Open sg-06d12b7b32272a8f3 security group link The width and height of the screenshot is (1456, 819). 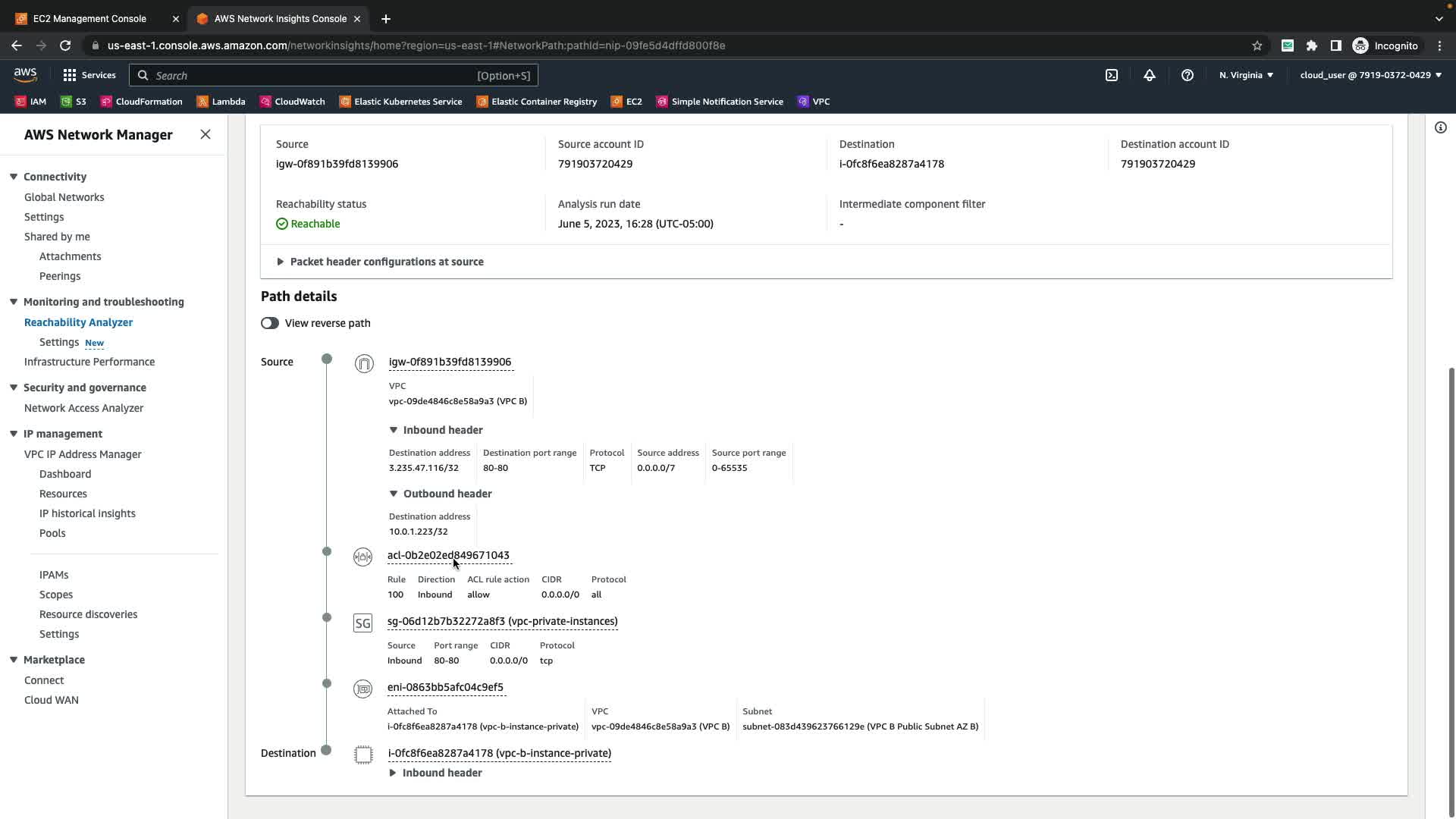(x=502, y=621)
